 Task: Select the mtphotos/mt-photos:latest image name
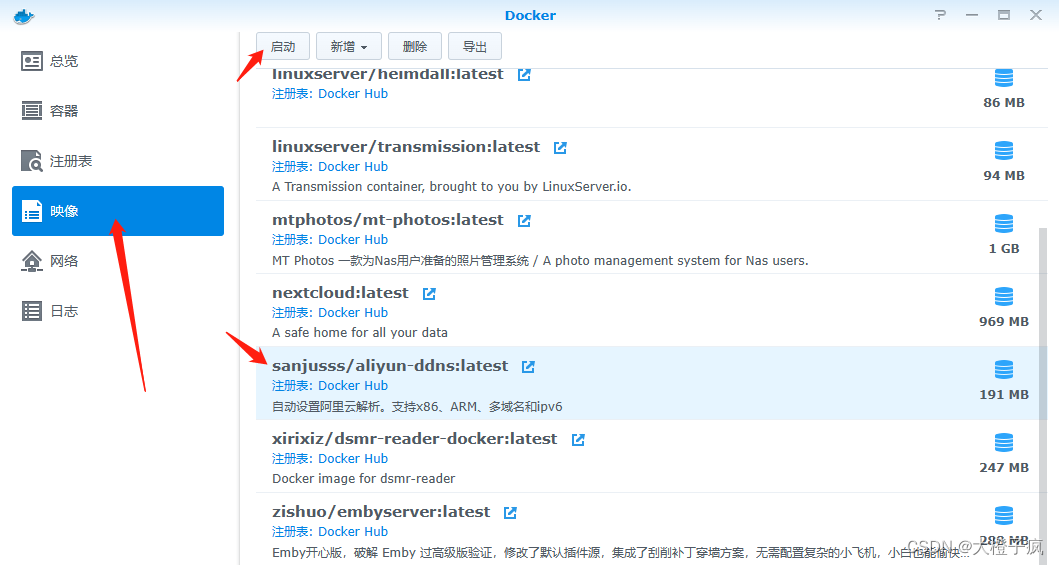click(x=388, y=220)
